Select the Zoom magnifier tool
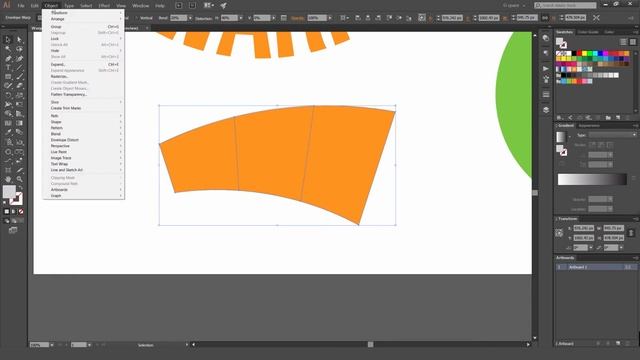The height and width of the screenshot is (360, 640). click(19, 179)
